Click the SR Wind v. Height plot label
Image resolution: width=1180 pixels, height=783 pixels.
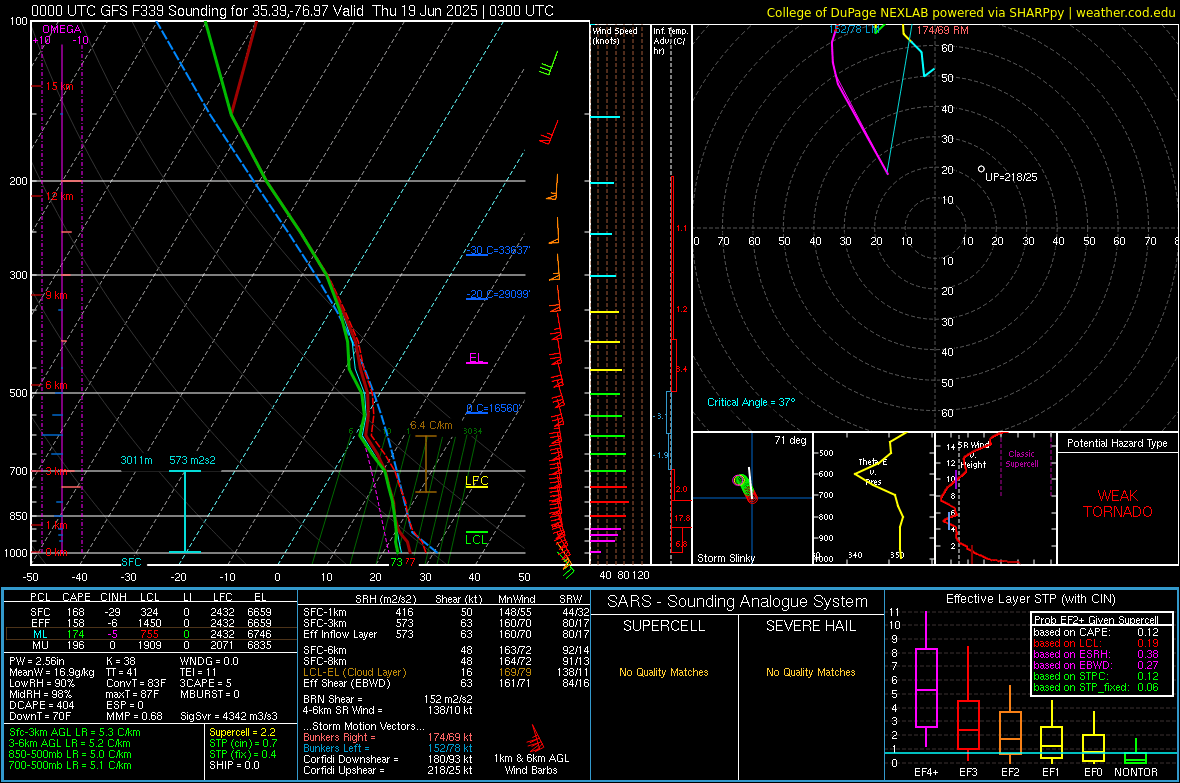[973, 455]
